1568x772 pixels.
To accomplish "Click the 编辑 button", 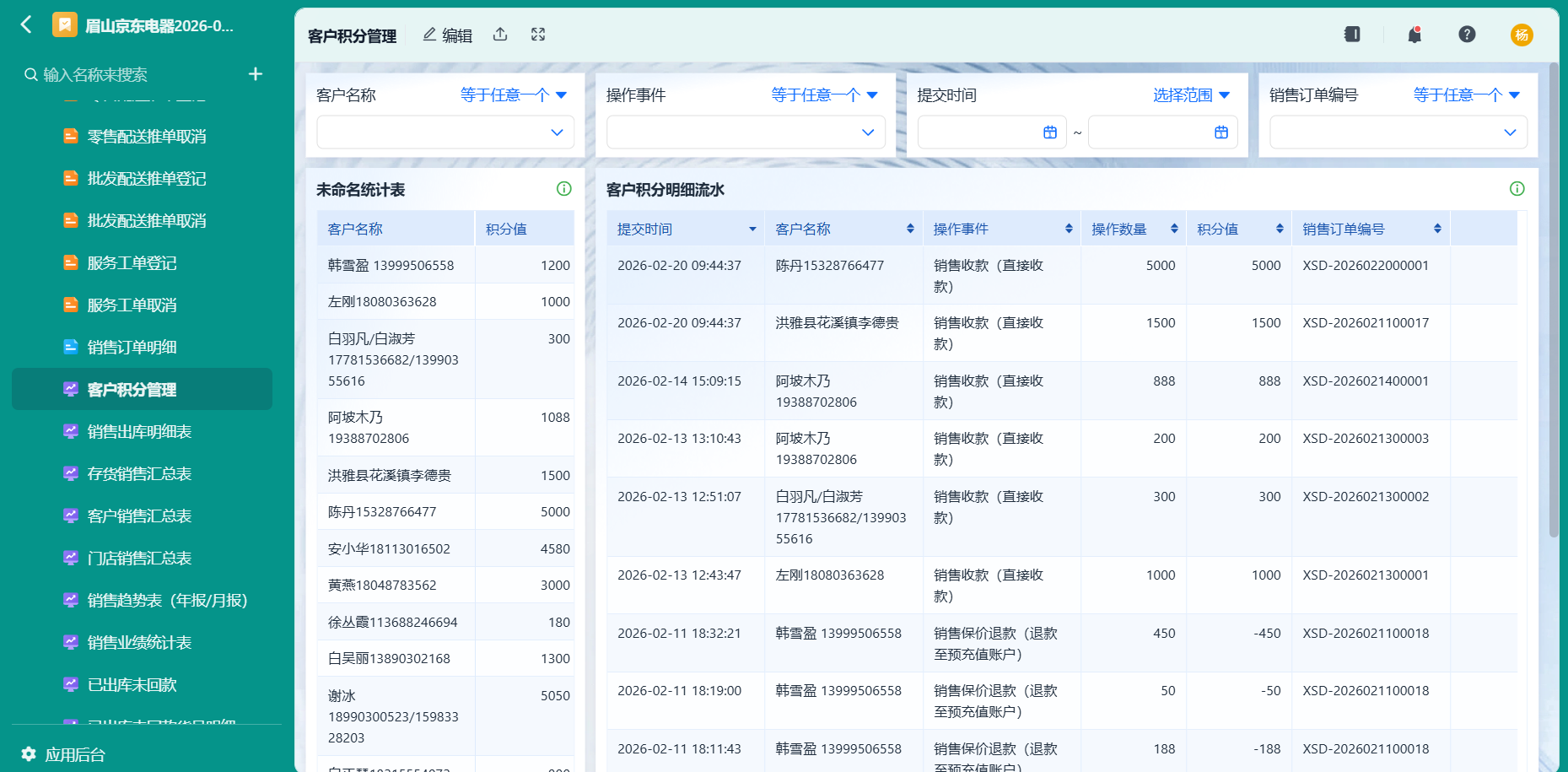I will [447, 35].
